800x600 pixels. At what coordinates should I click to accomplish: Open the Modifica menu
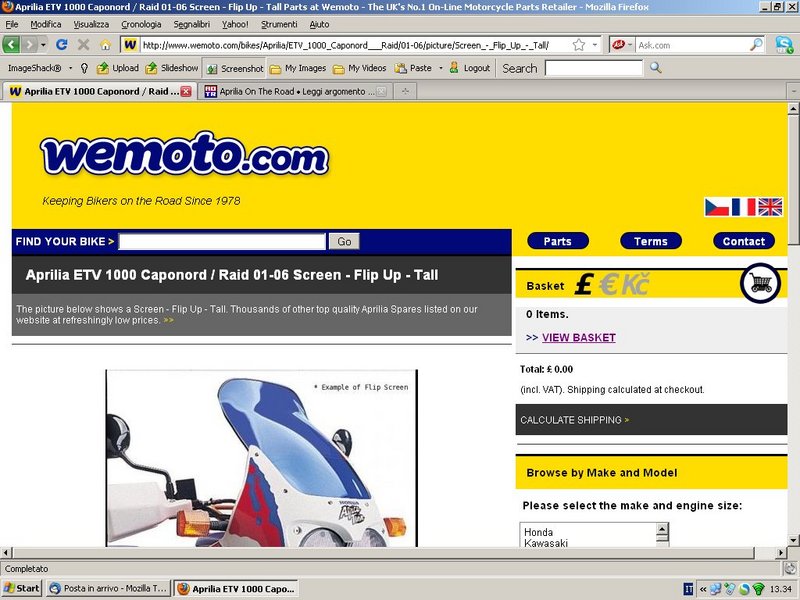[46, 24]
